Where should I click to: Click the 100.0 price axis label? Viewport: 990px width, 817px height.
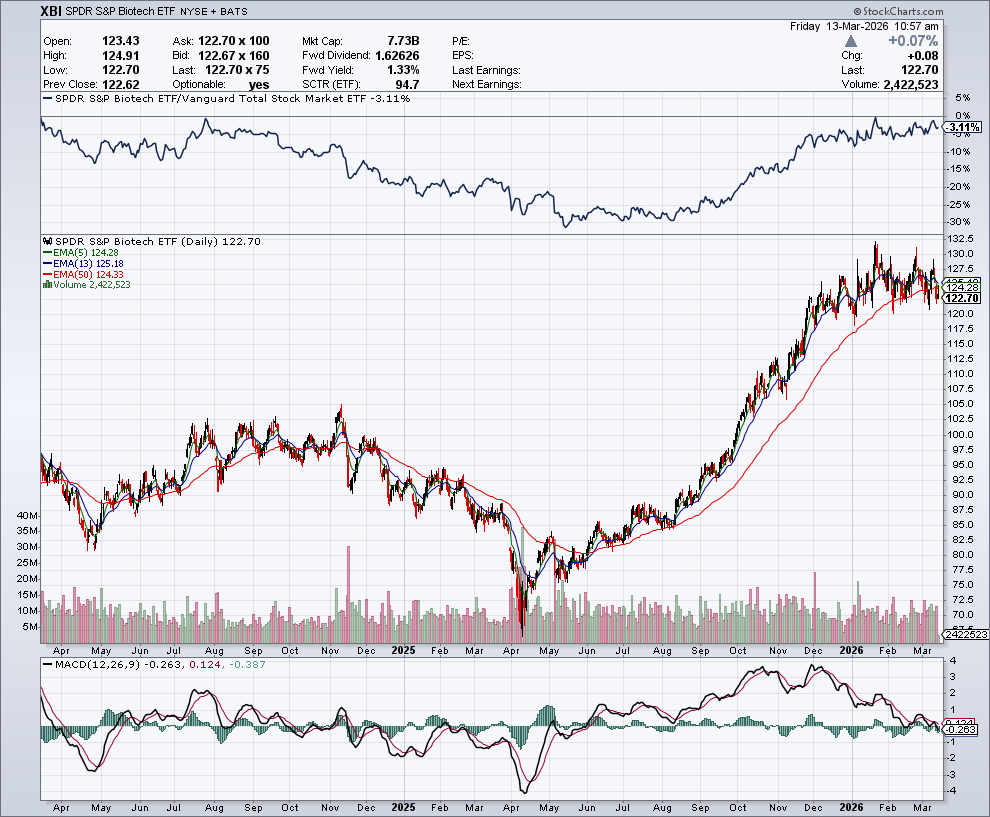(961, 434)
